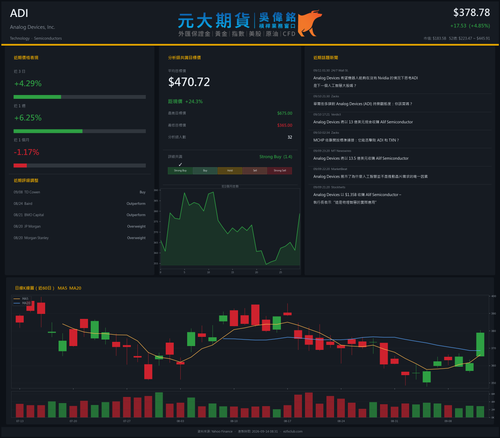Select the BMO Capital Outperform rating row
The image size is (500, 438).
tap(80, 215)
